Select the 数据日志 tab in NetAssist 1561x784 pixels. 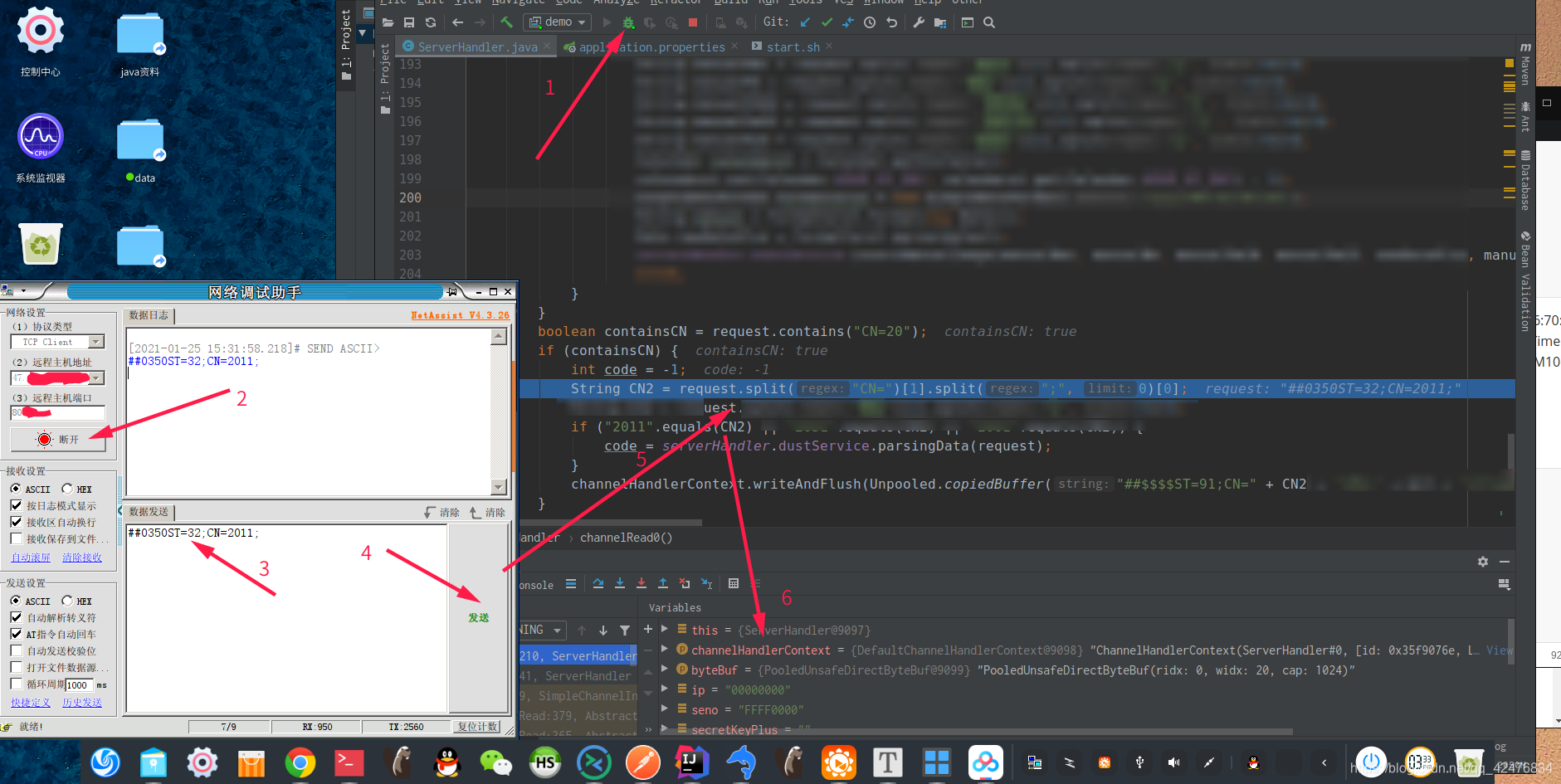149,315
